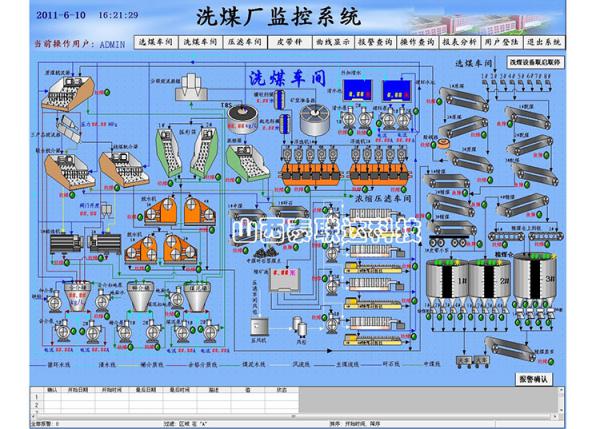Open the 曲线显示 menu tab
The height and width of the screenshot is (429, 600).
333,42
